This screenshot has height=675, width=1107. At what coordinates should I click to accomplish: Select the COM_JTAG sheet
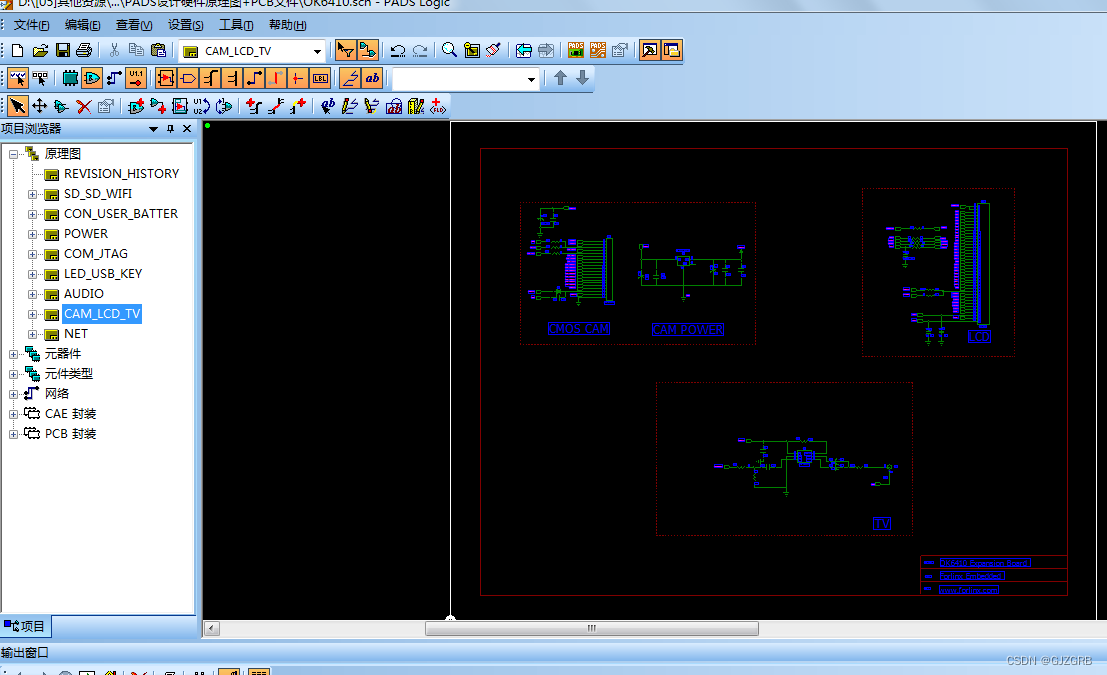96,253
